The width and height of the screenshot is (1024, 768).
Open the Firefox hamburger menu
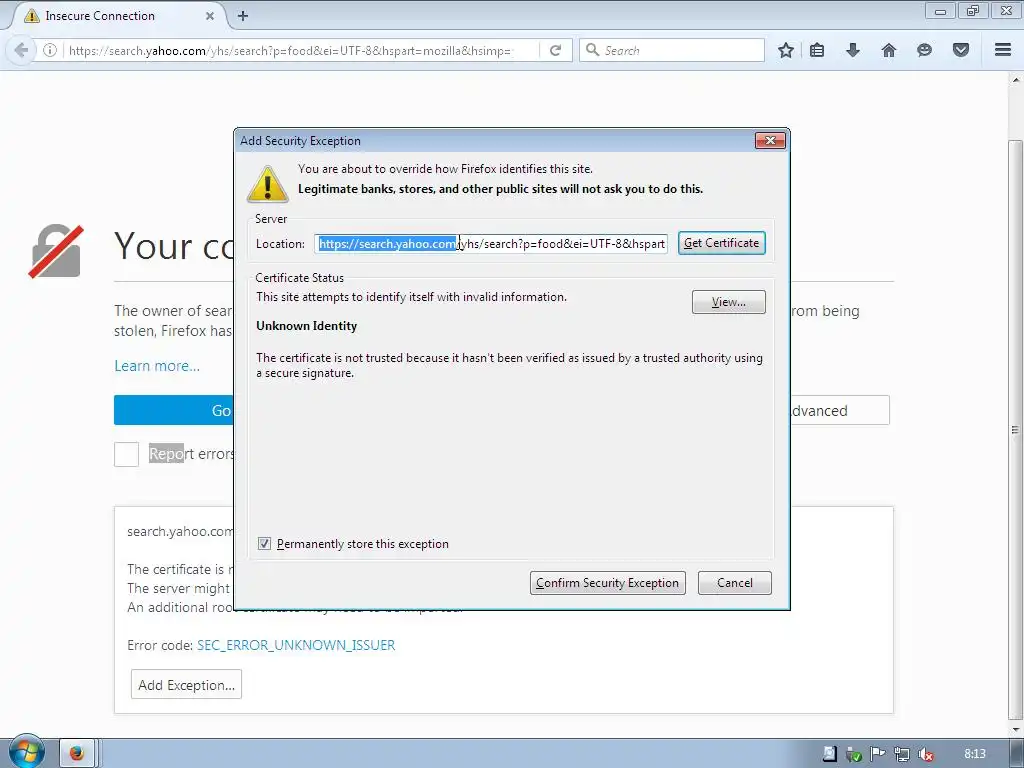point(1003,50)
